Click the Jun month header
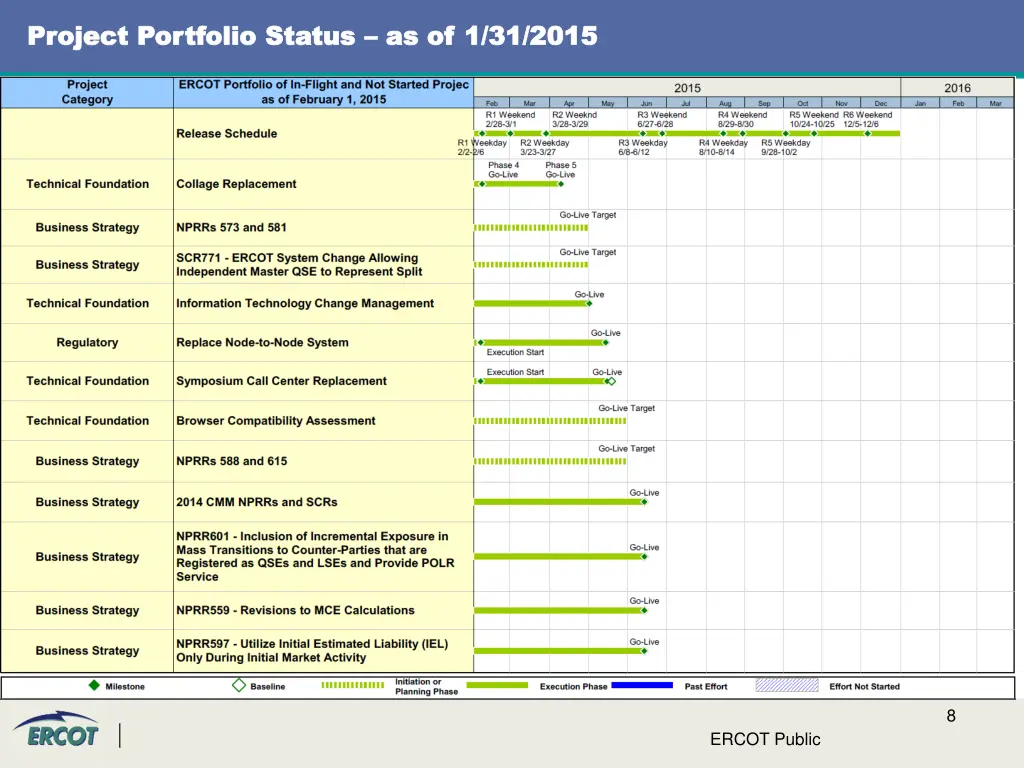Screen dimensions: 1024x768 (x=647, y=103)
